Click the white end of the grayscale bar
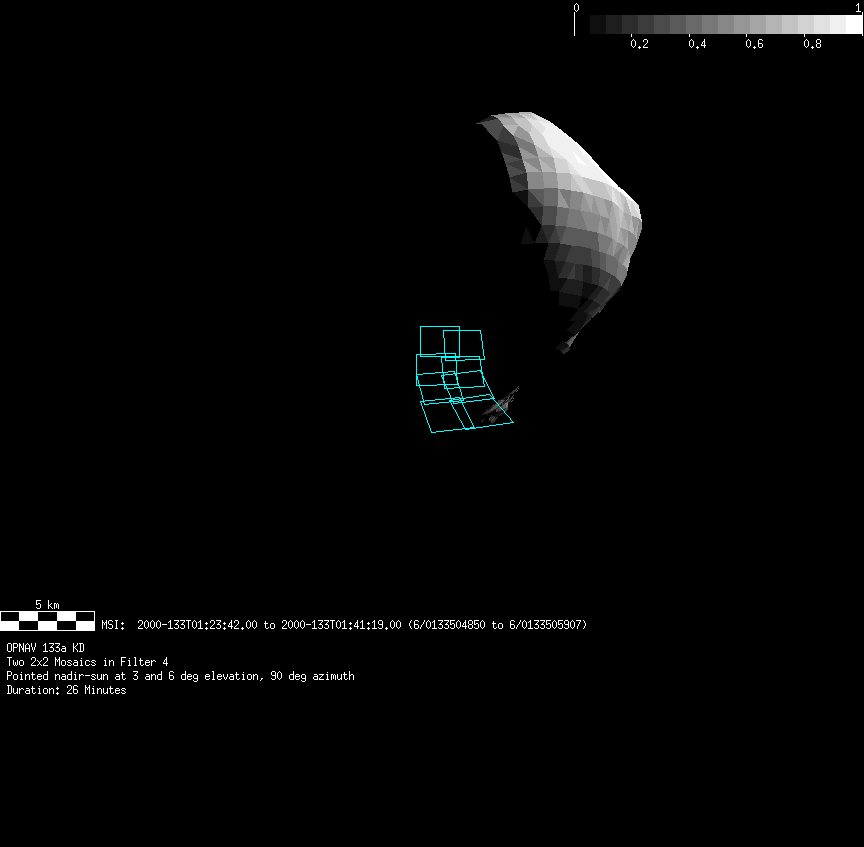 (852, 24)
